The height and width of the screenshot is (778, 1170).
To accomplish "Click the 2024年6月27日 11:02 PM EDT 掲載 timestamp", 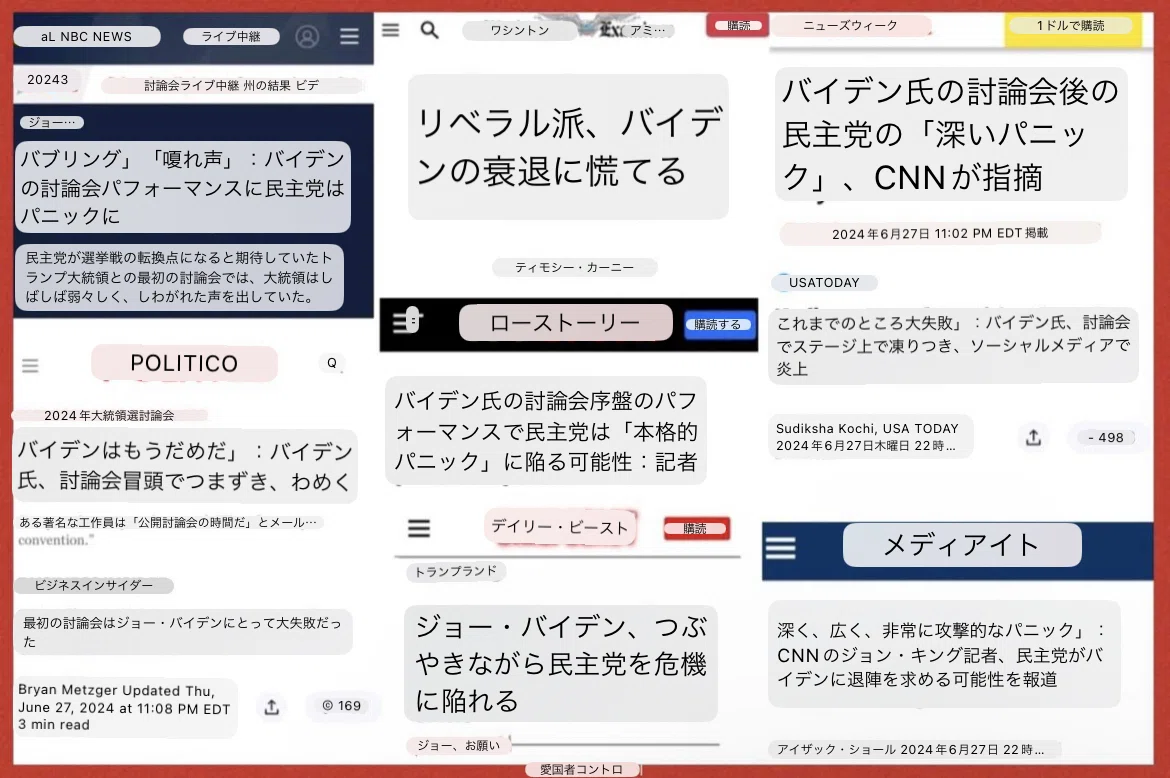I will 940,233.
